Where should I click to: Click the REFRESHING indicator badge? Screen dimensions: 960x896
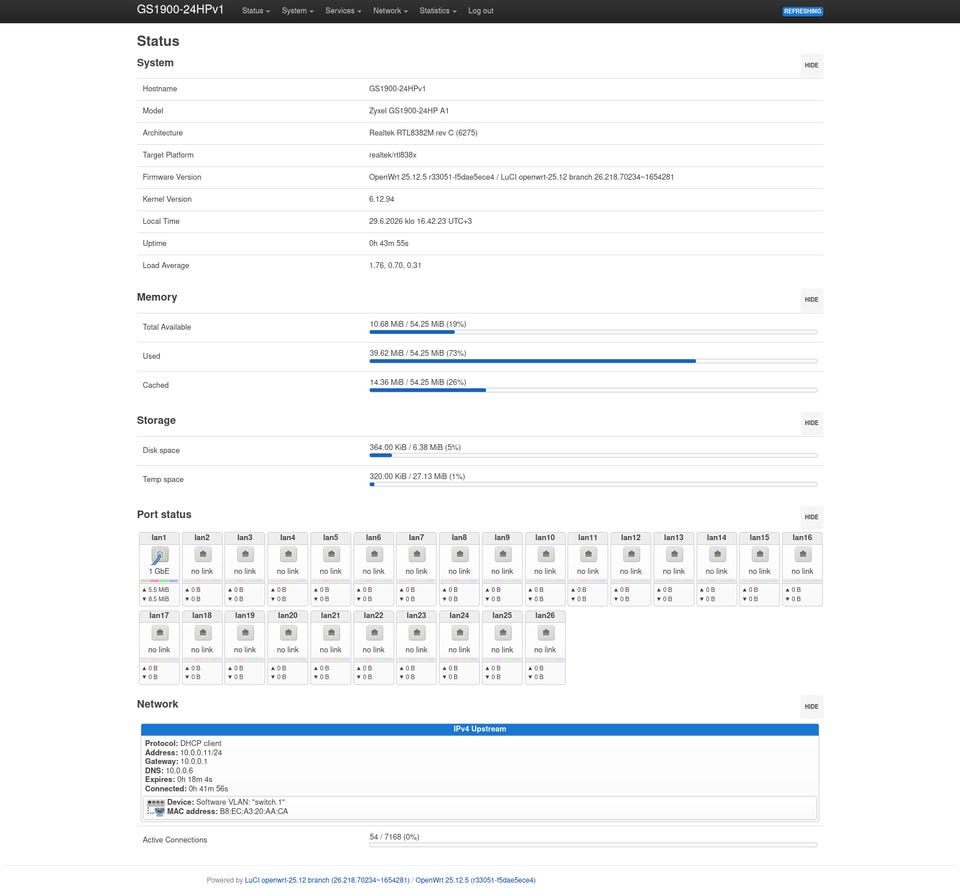(x=803, y=11)
